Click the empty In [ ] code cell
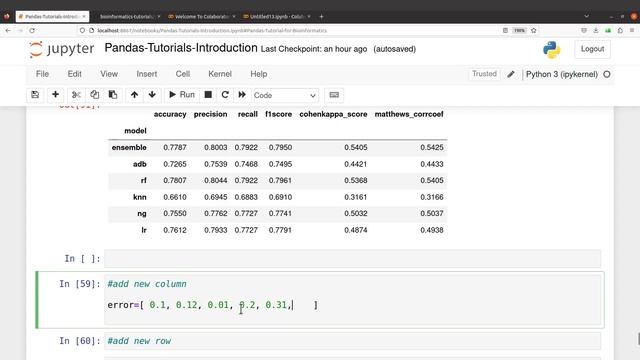The image size is (640, 360). tap(352, 259)
